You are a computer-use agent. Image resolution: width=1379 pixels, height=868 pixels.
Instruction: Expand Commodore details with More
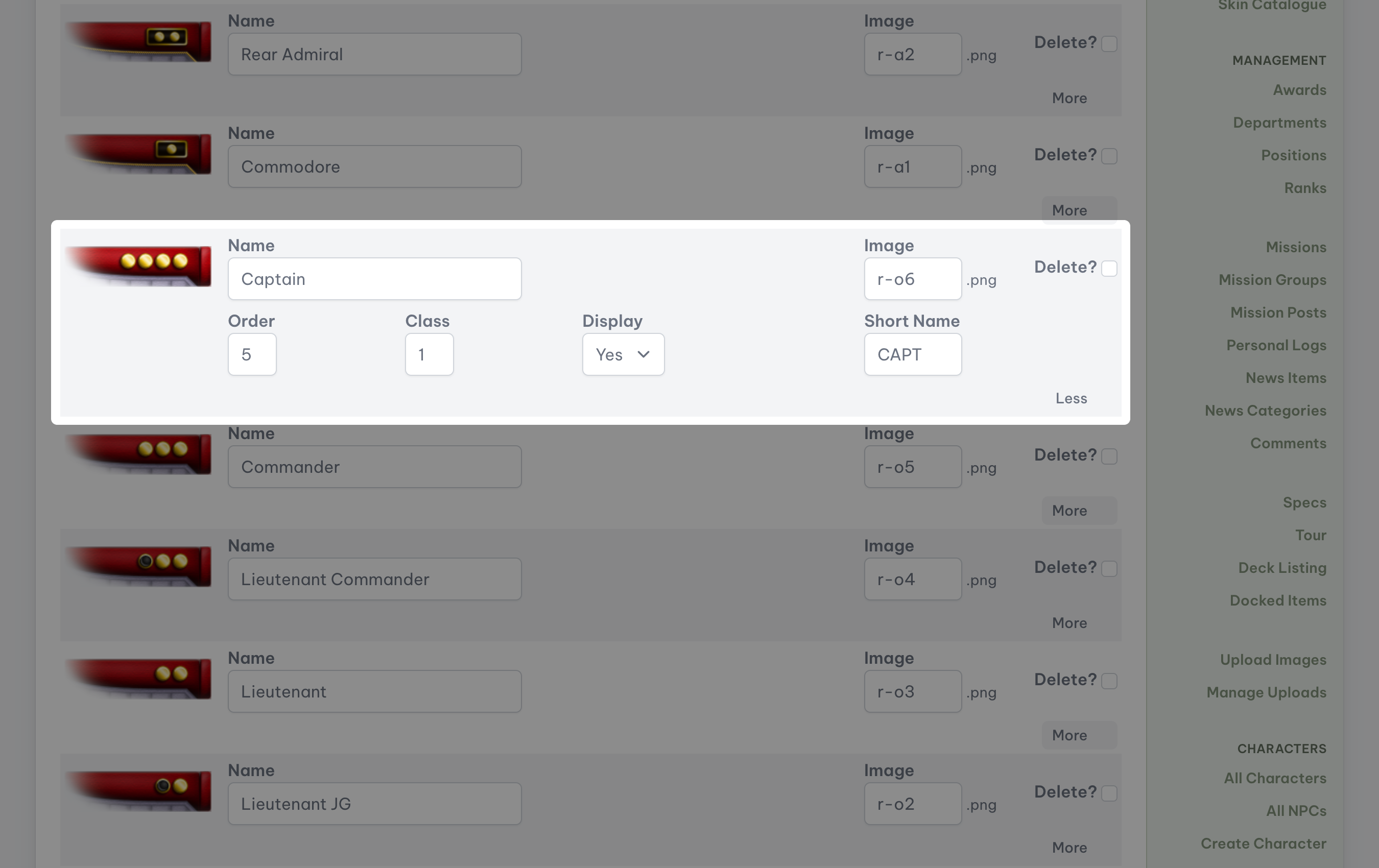click(x=1069, y=210)
